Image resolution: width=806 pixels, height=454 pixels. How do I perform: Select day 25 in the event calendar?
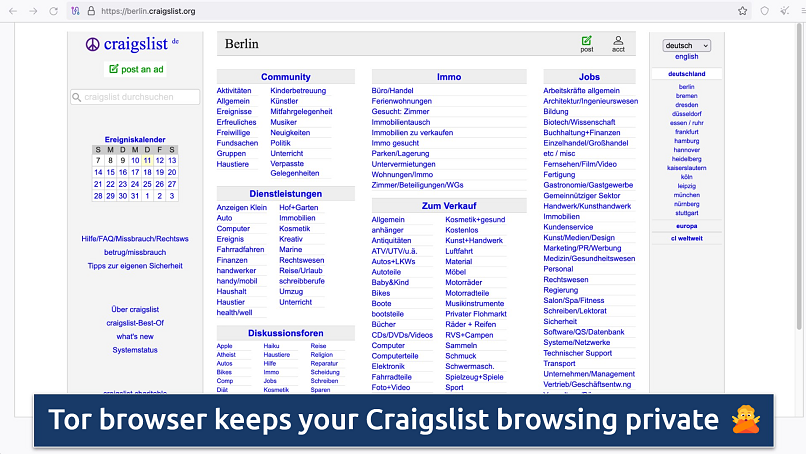coord(147,184)
